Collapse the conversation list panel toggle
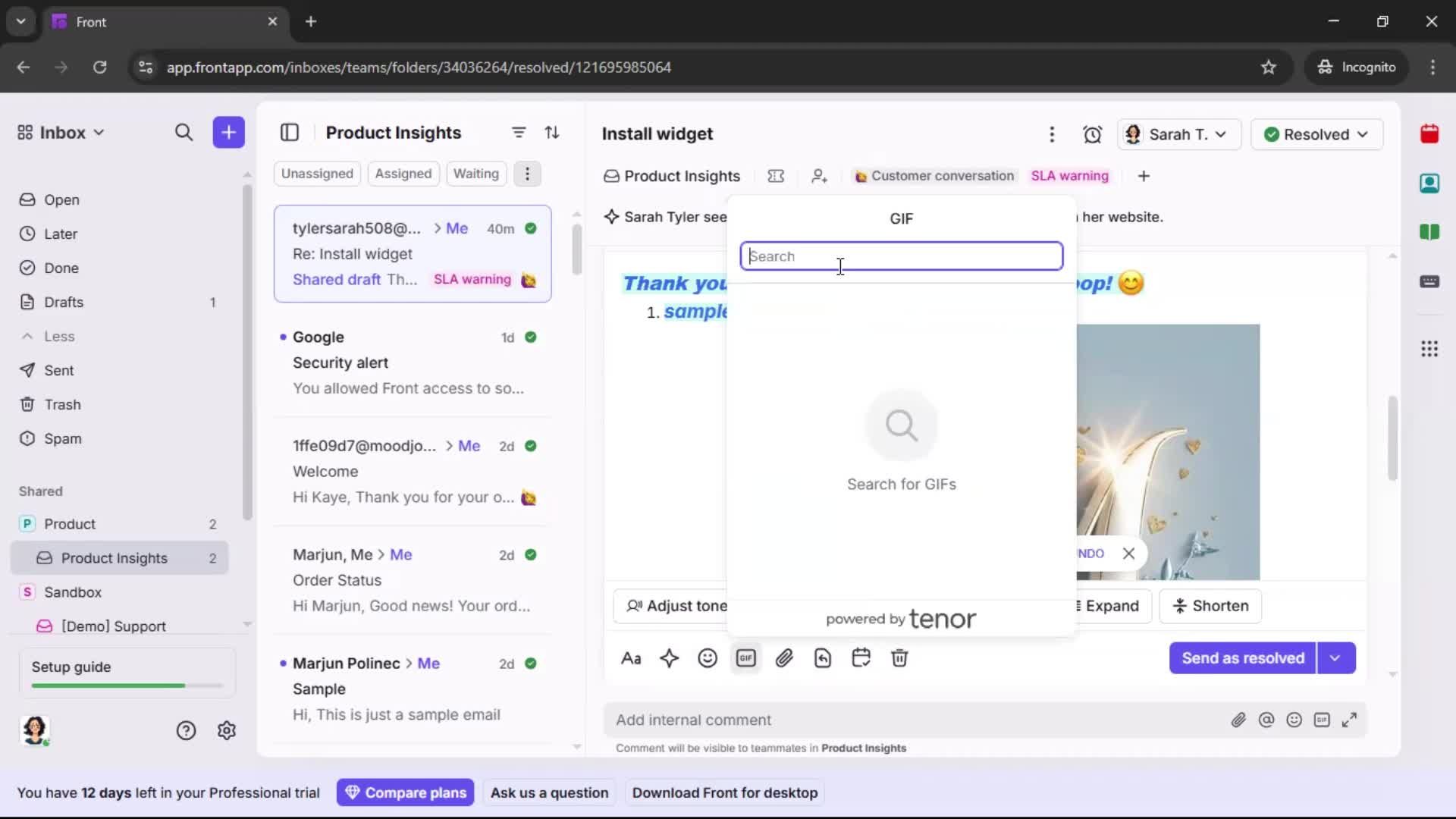The height and width of the screenshot is (819, 1456). [x=290, y=132]
